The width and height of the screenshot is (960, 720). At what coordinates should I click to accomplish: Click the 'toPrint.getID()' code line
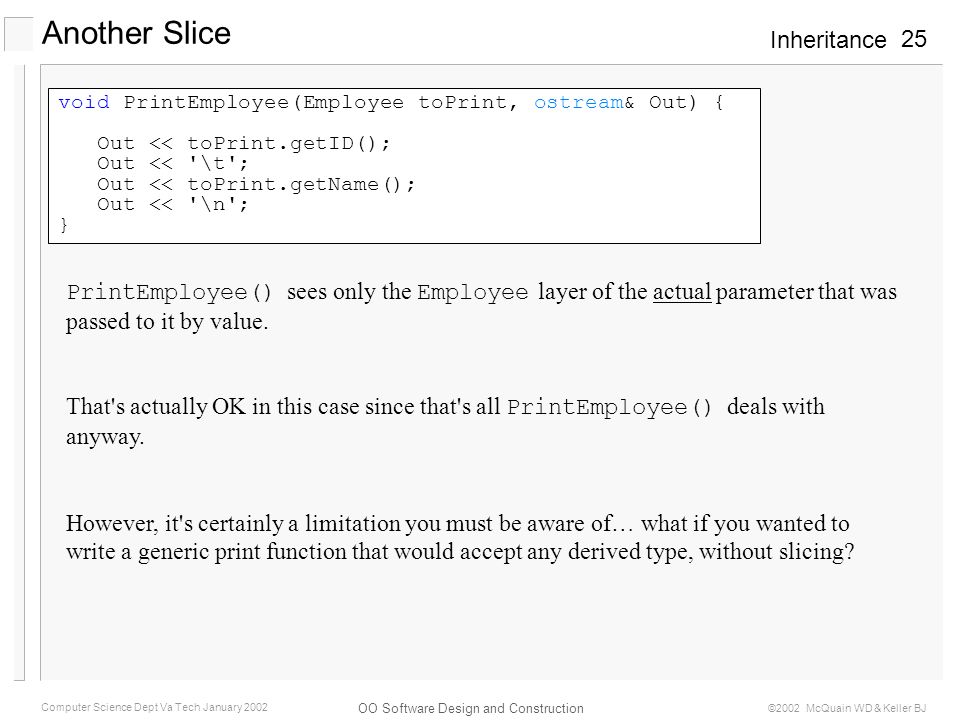(x=243, y=143)
